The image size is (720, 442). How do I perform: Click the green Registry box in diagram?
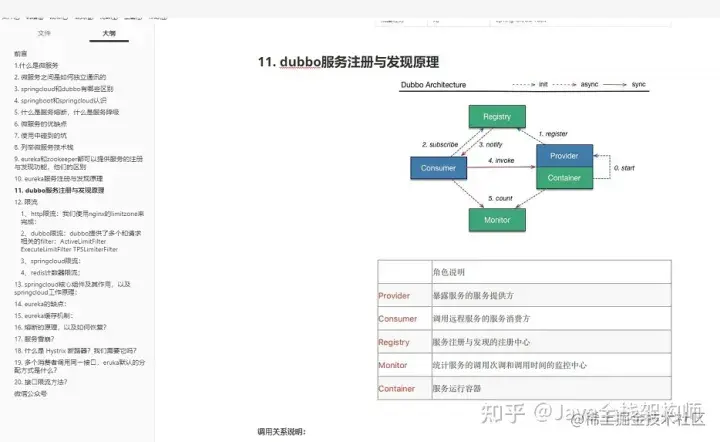tap(497, 117)
